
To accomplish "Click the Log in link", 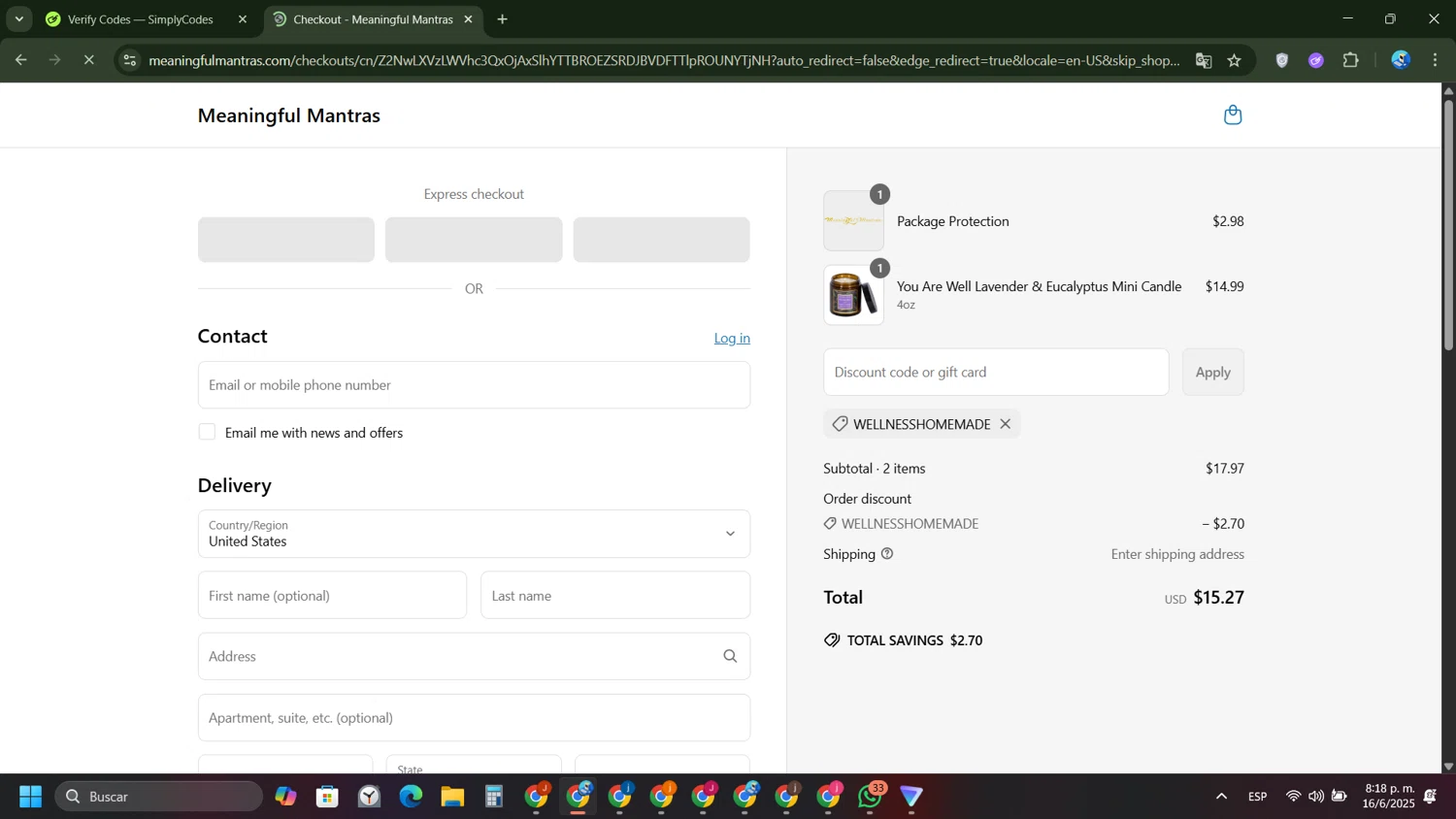I will 732,339.
